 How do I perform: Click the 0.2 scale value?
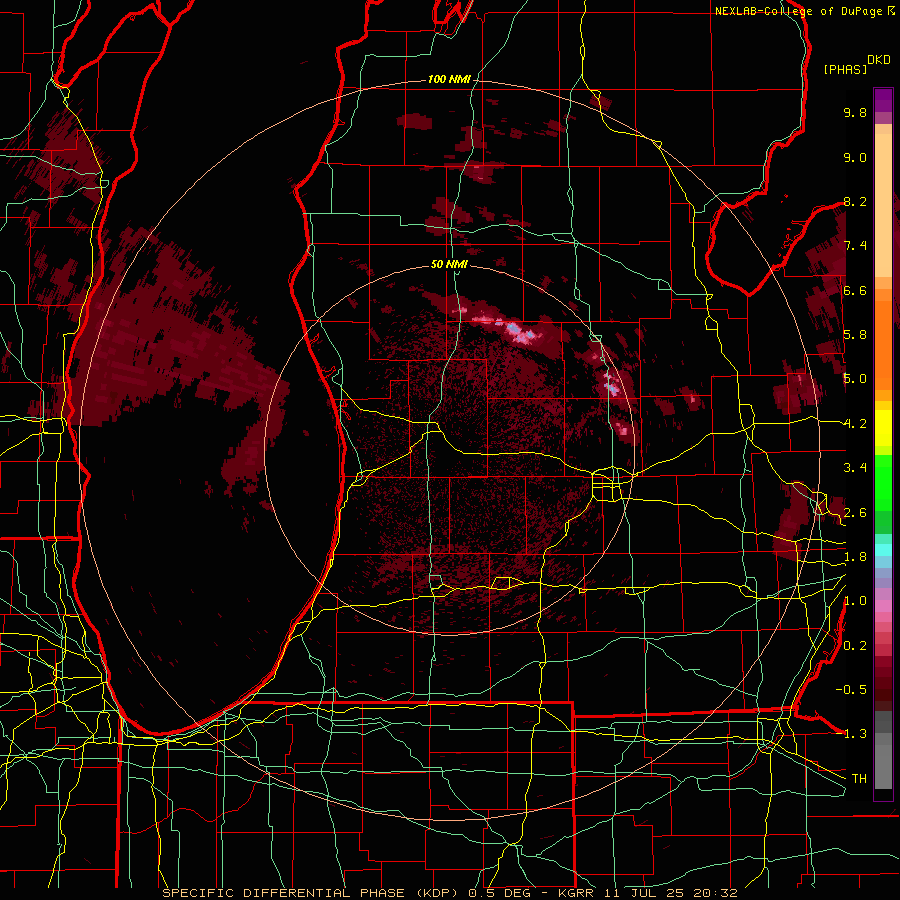[x=855, y=646]
